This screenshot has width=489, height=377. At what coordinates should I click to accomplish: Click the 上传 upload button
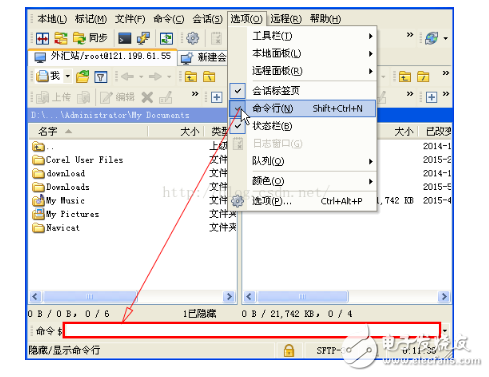(54, 97)
